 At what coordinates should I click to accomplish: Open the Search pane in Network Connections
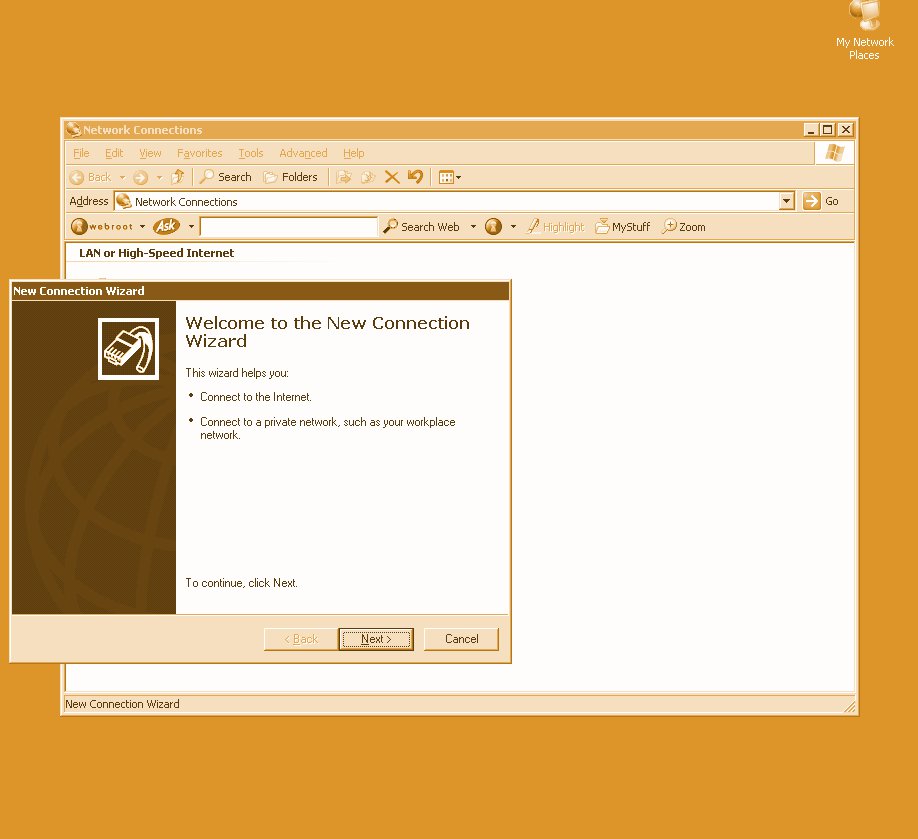(225, 177)
